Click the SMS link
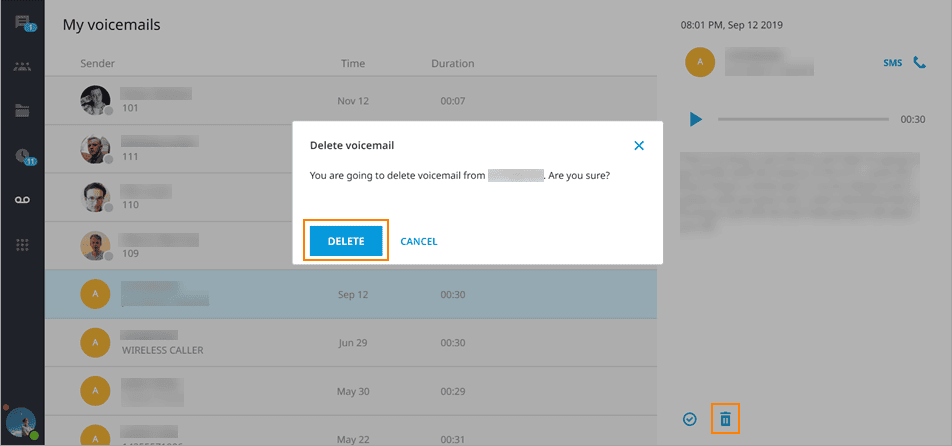 (892, 63)
